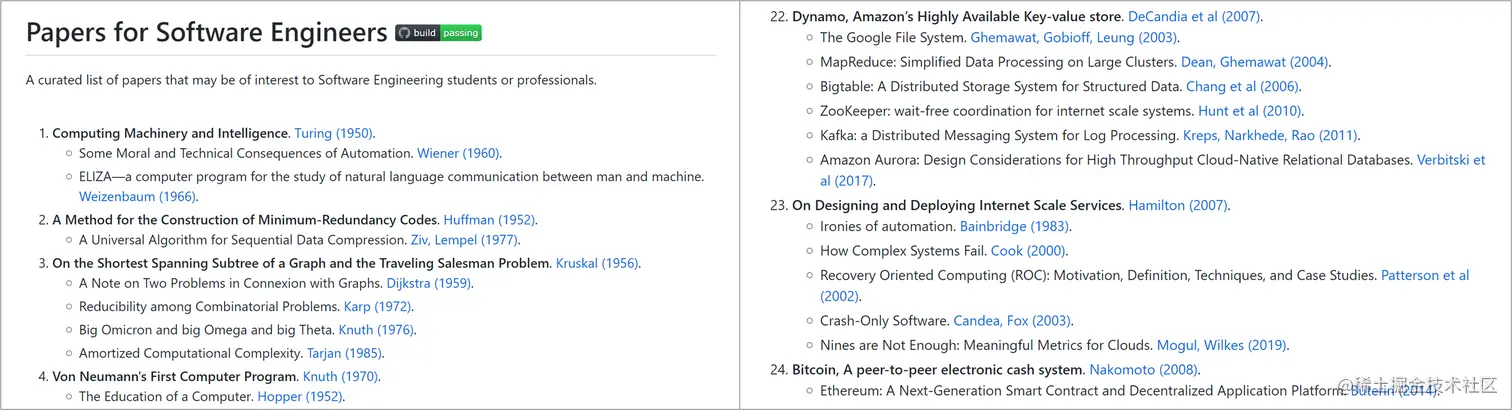Image resolution: width=1512 pixels, height=410 pixels.
Task: Click 'Kafka: a Distributed Messaging System' text
Action: tap(998, 135)
